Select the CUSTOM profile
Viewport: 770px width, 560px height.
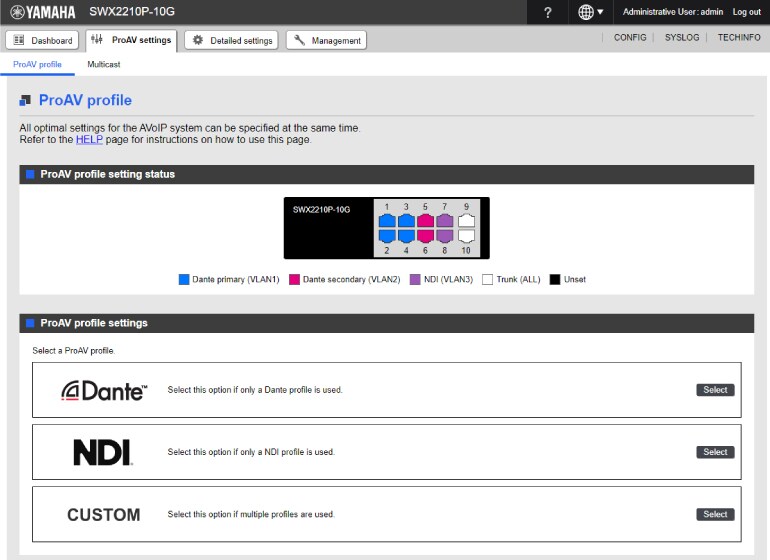click(x=715, y=514)
